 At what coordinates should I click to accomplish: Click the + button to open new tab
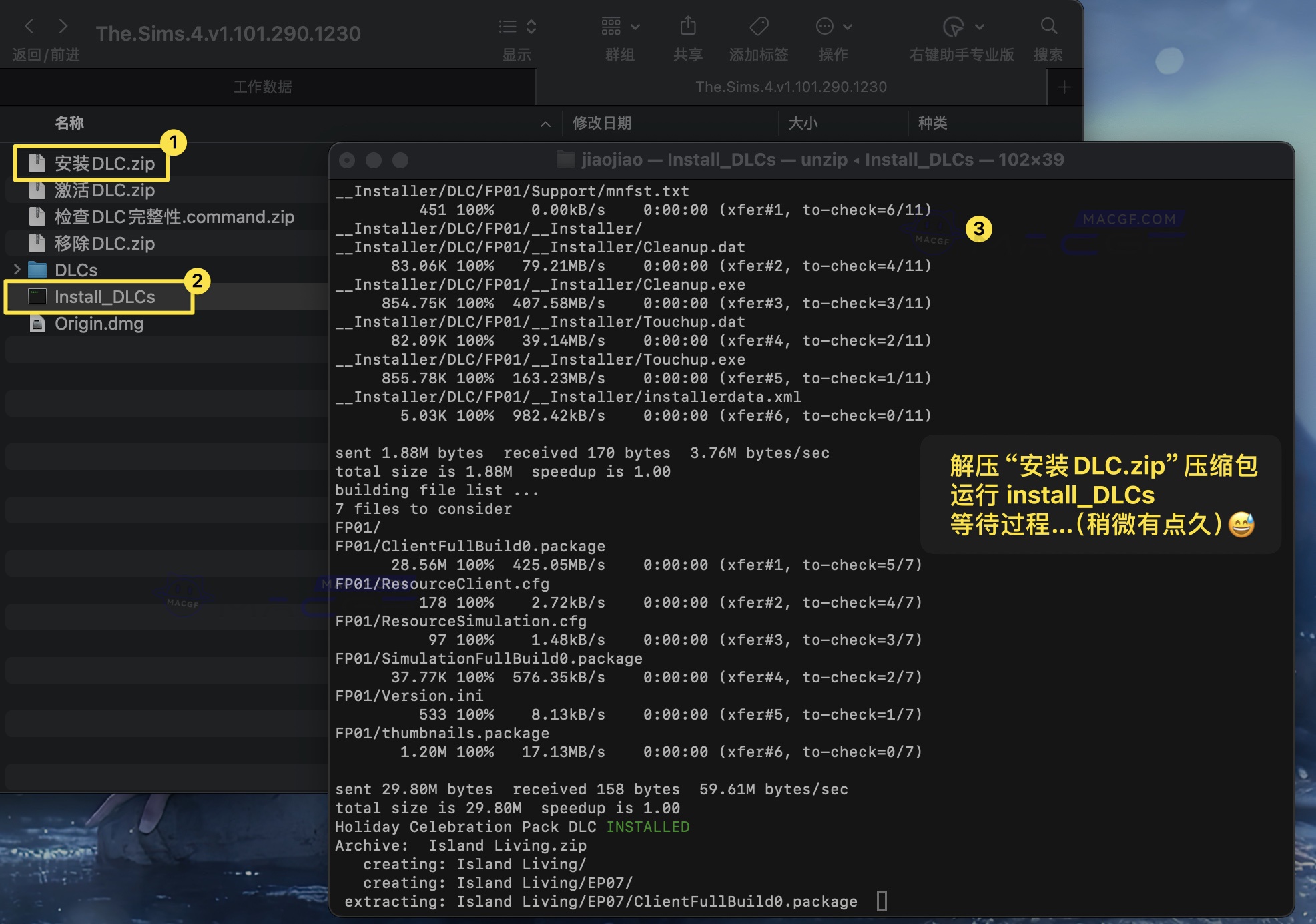click(x=1064, y=87)
